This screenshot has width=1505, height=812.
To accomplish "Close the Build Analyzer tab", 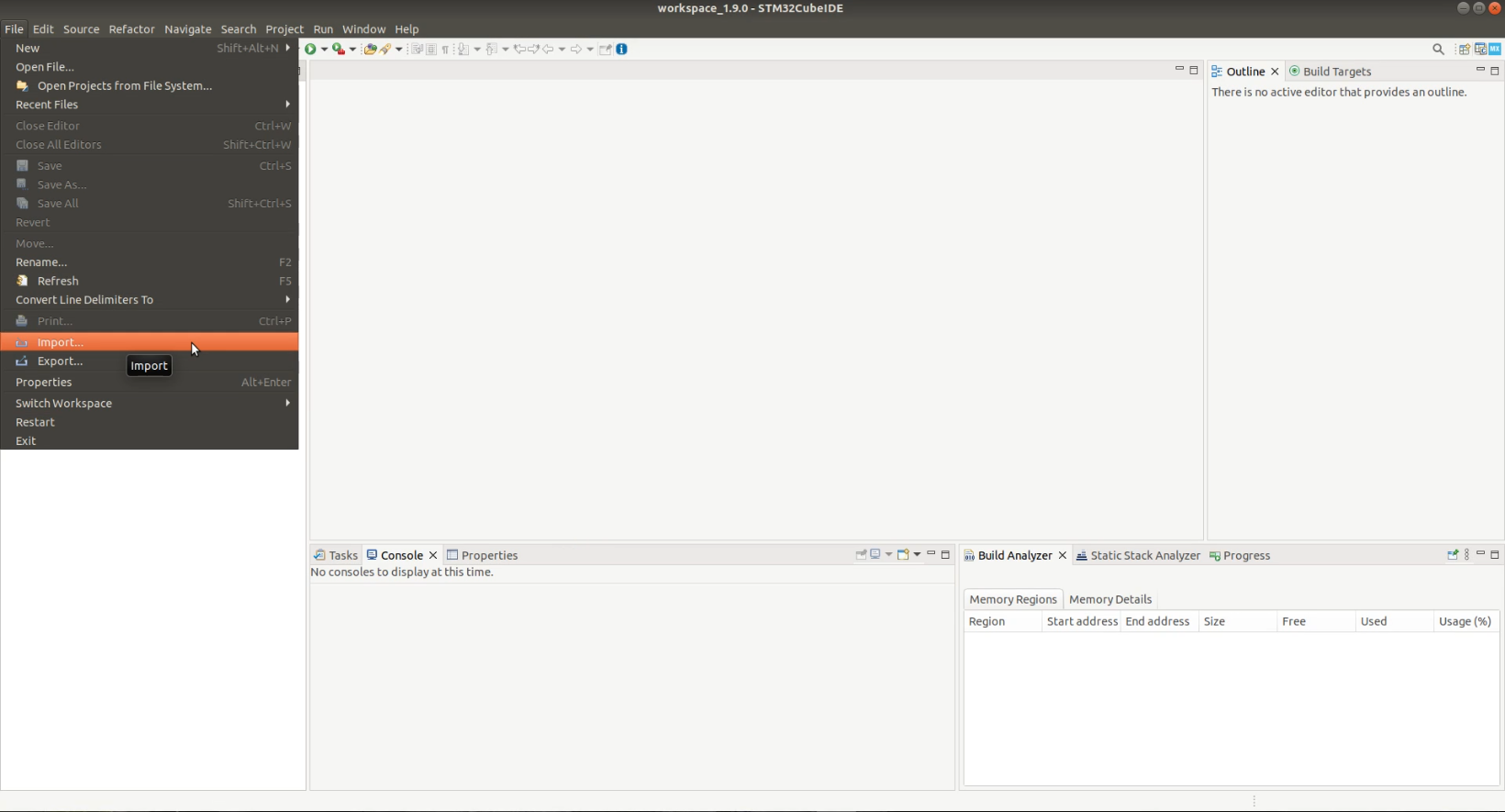I will pos(1063,555).
